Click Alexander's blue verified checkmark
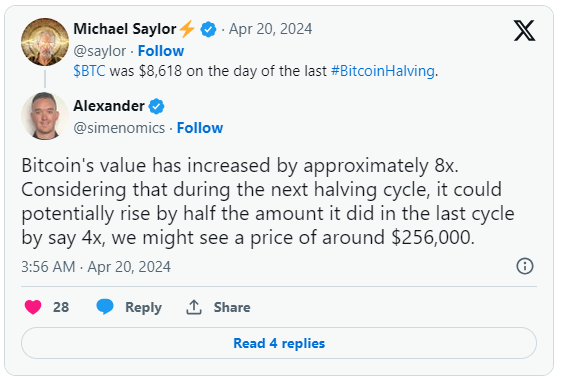Viewport: 565px width, 380px height. coord(156,106)
